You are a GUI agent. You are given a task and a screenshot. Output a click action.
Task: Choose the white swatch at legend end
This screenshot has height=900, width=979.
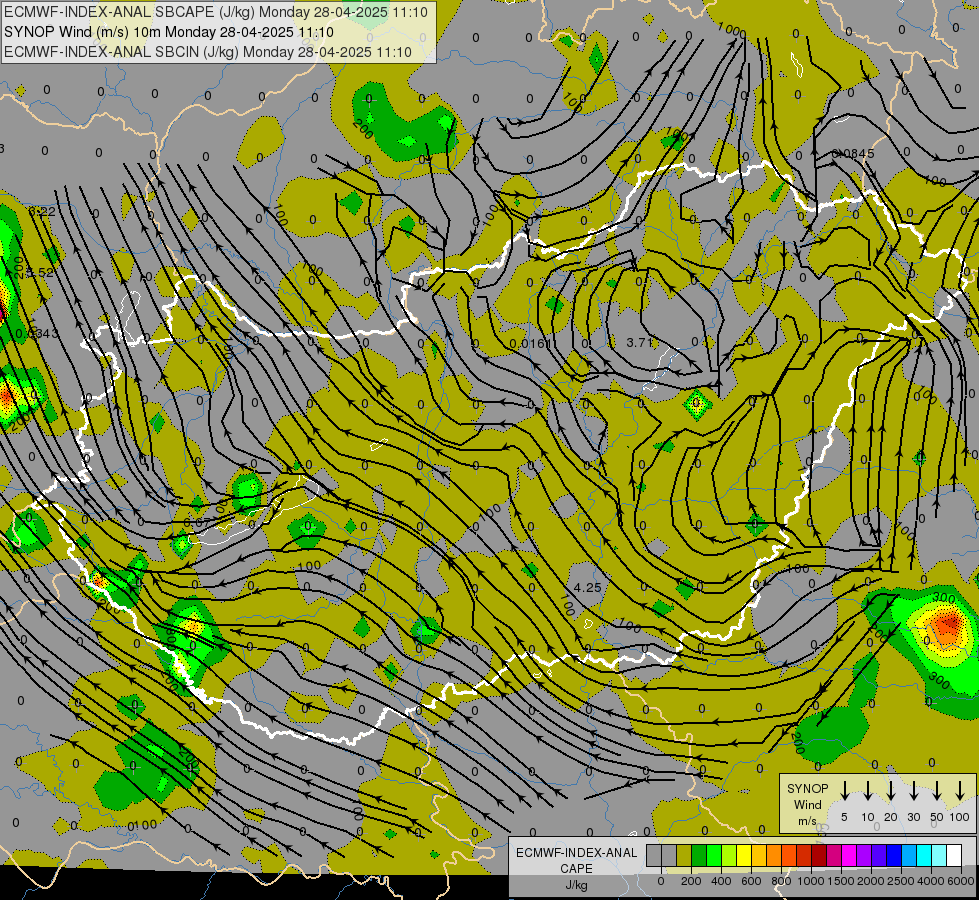coord(955,855)
